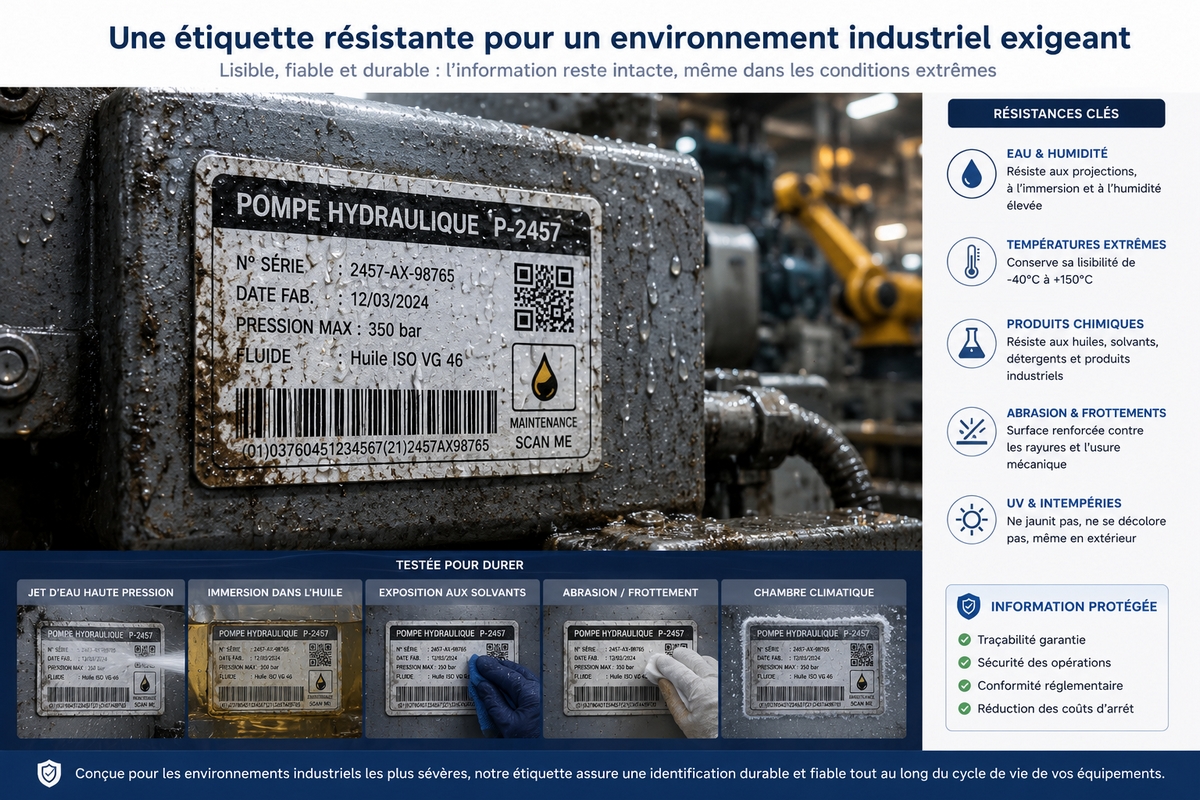Click the Abrasion & Frottements title
The width and height of the screenshot is (1200, 800).
click(x=1086, y=413)
